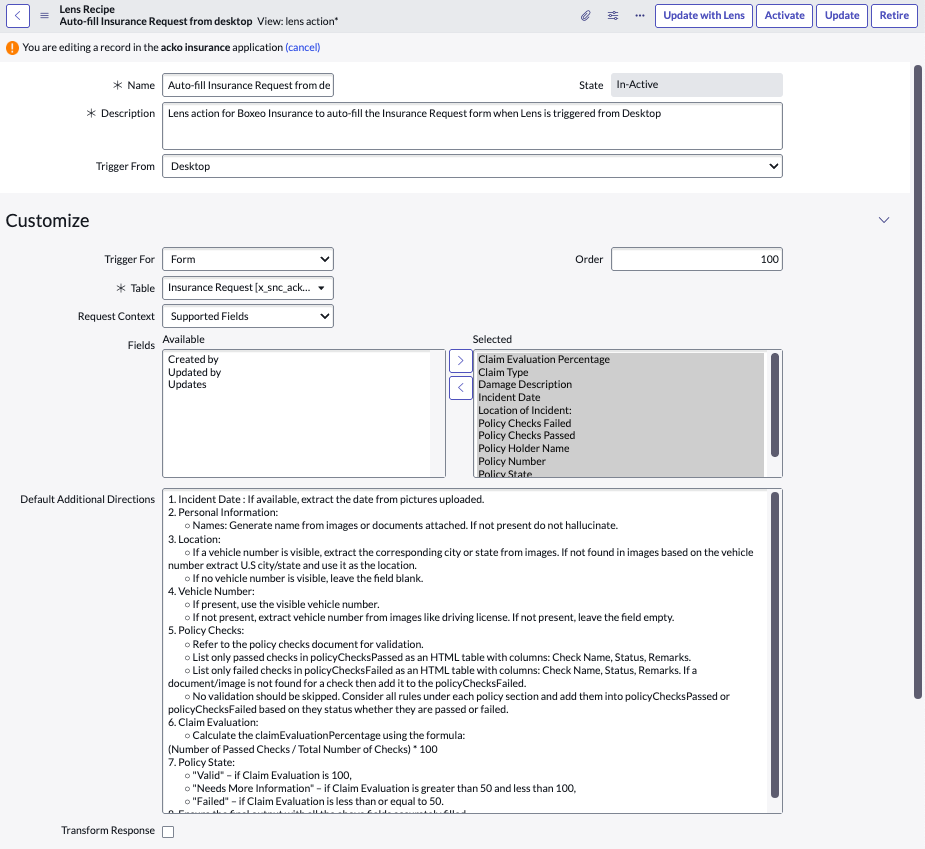Activate the Lens recipe

click(785, 15)
